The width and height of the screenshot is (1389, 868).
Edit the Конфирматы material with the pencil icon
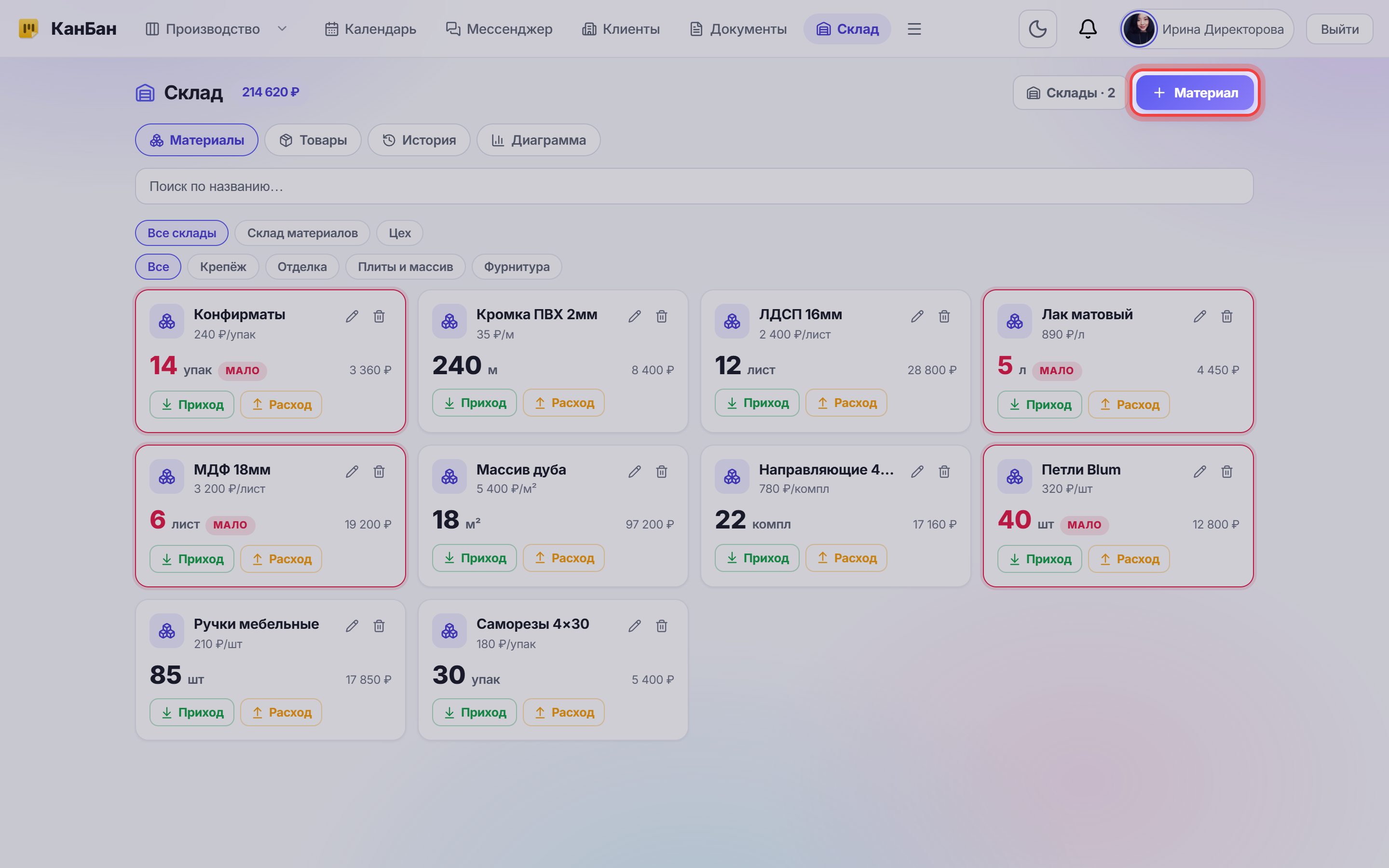click(352, 316)
